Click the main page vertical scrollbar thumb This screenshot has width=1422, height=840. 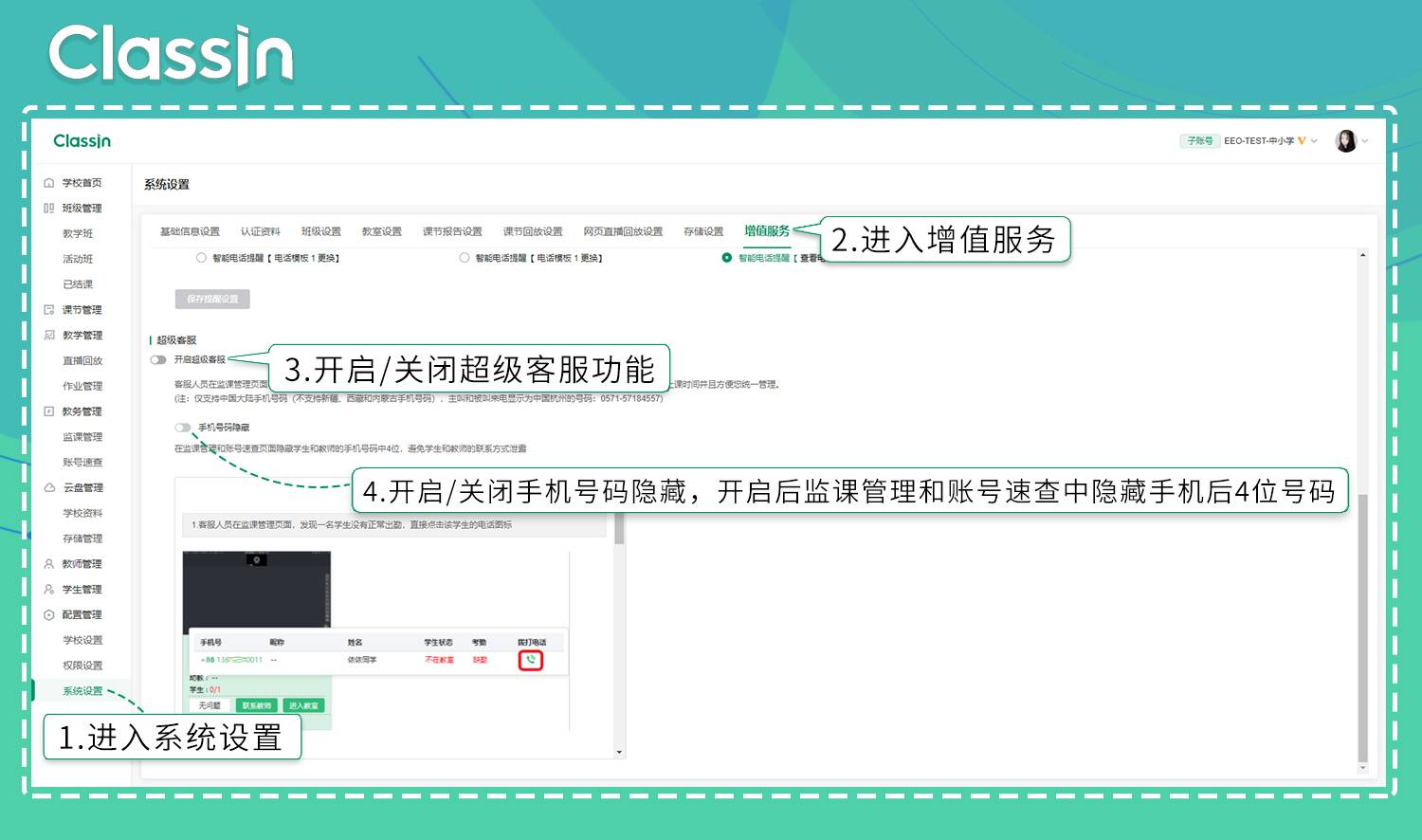1362,628
